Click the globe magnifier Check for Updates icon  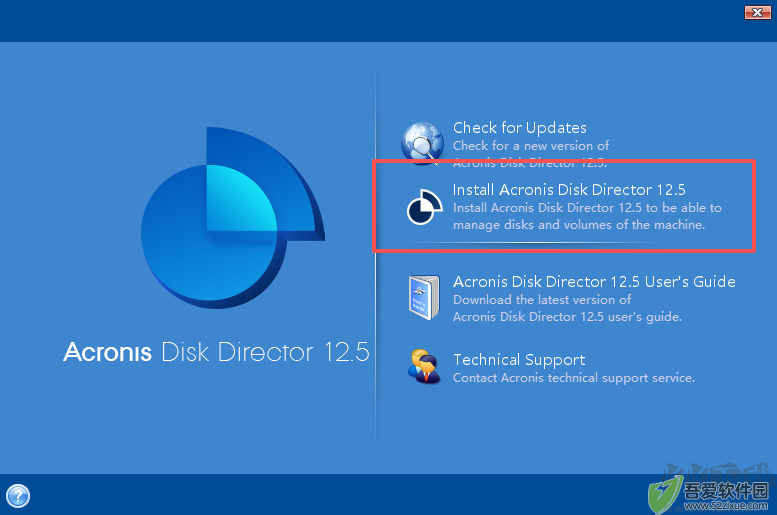click(x=422, y=143)
